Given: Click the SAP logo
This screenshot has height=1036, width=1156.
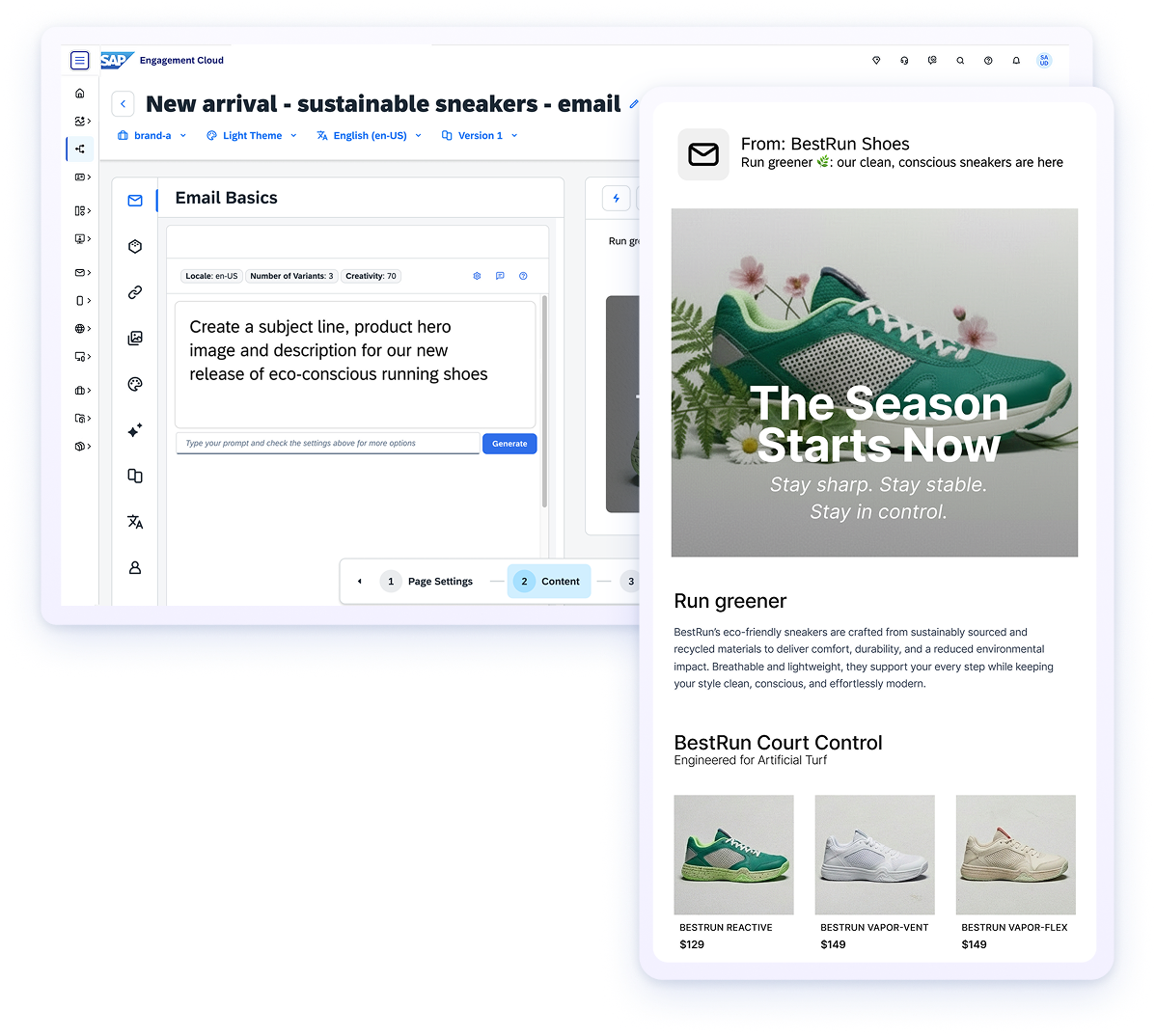Looking at the screenshot, I should tap(117, 61).
